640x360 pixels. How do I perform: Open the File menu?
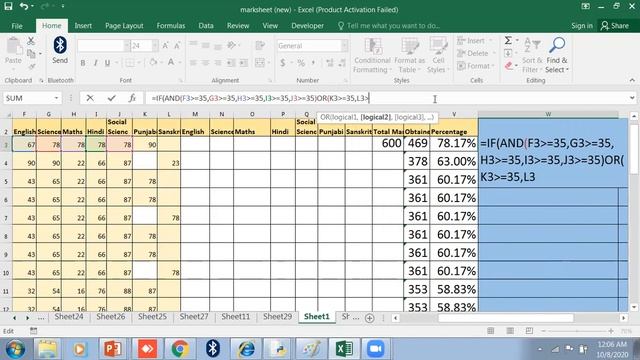tap(17, 26)
